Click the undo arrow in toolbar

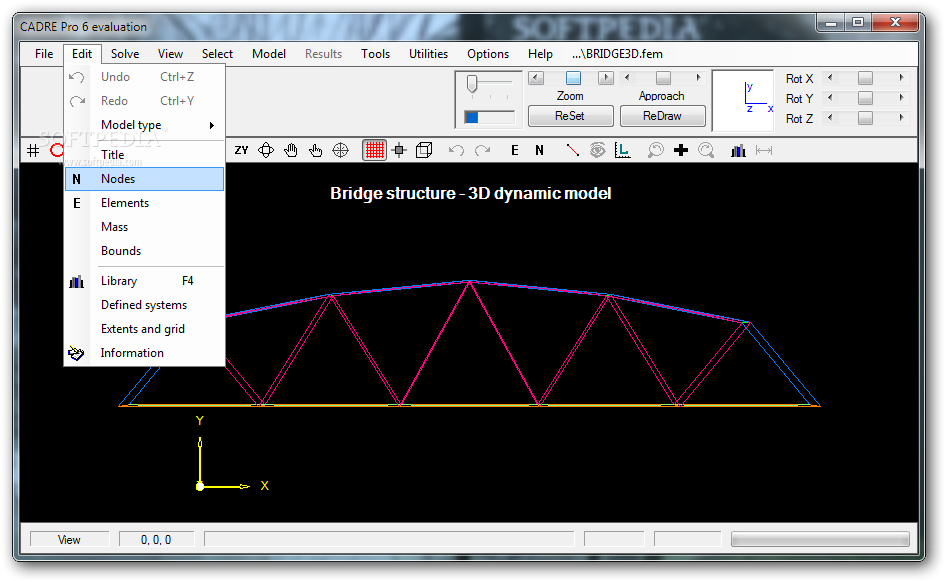point(456,150)
